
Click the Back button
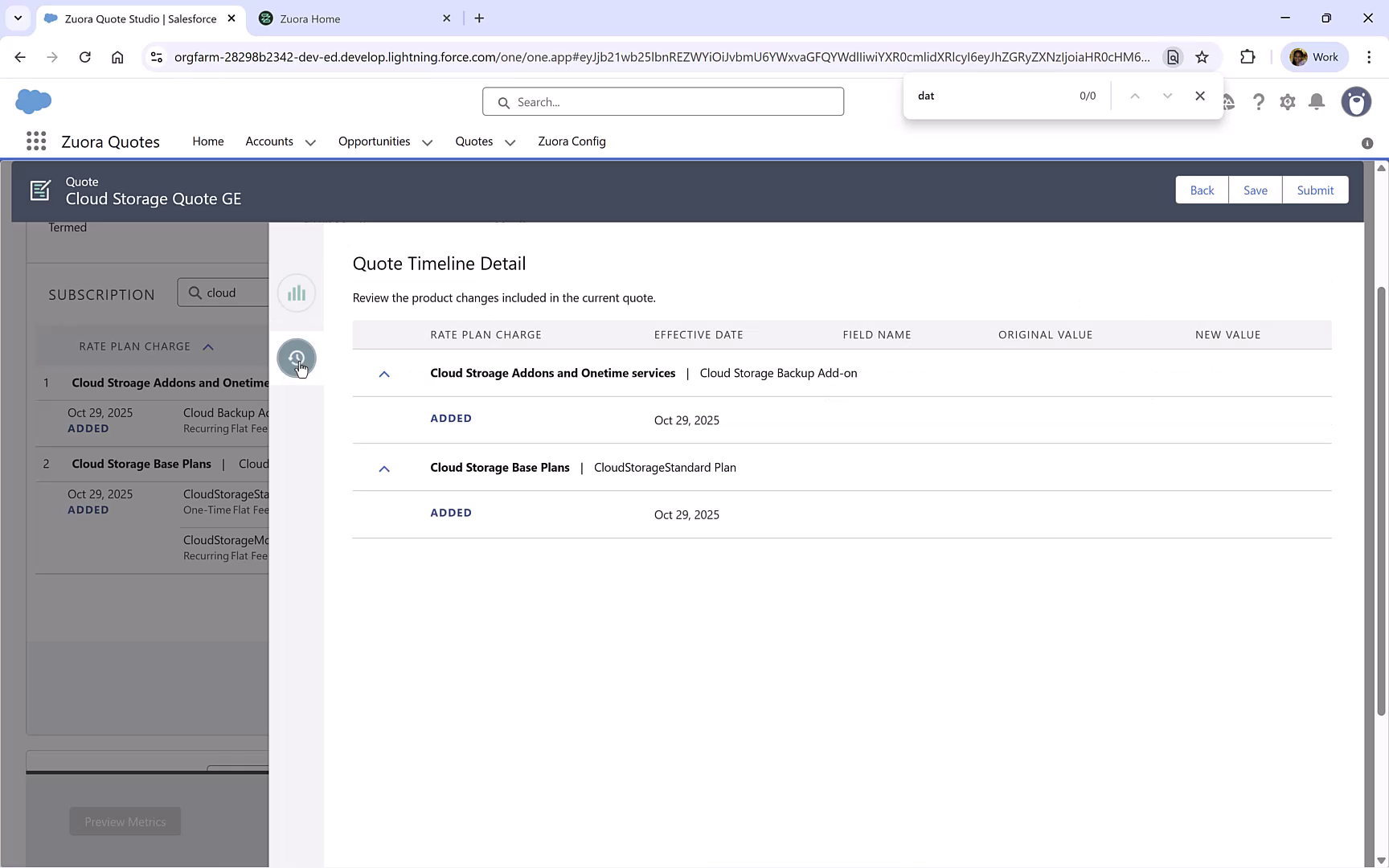pos(1202,190)
